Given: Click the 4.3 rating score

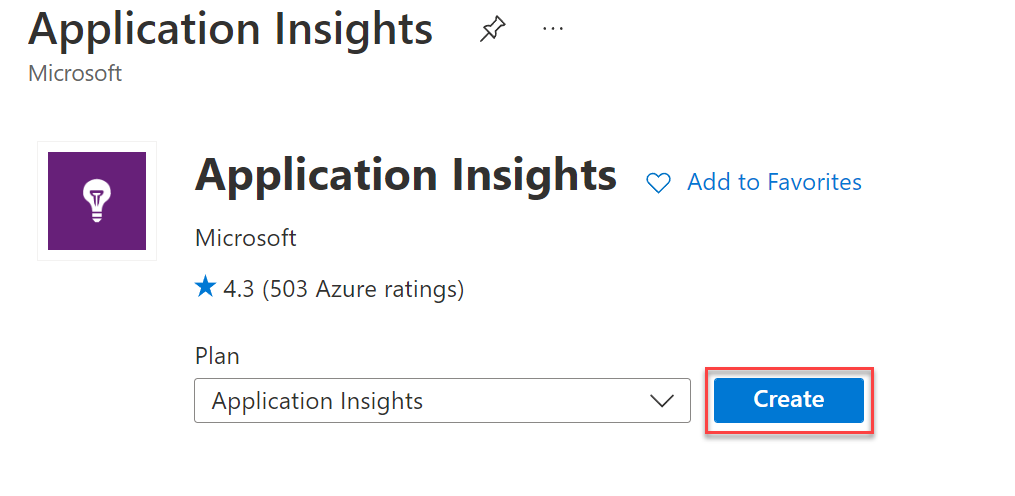Looking at the screenshot, I should coord(238,290).
